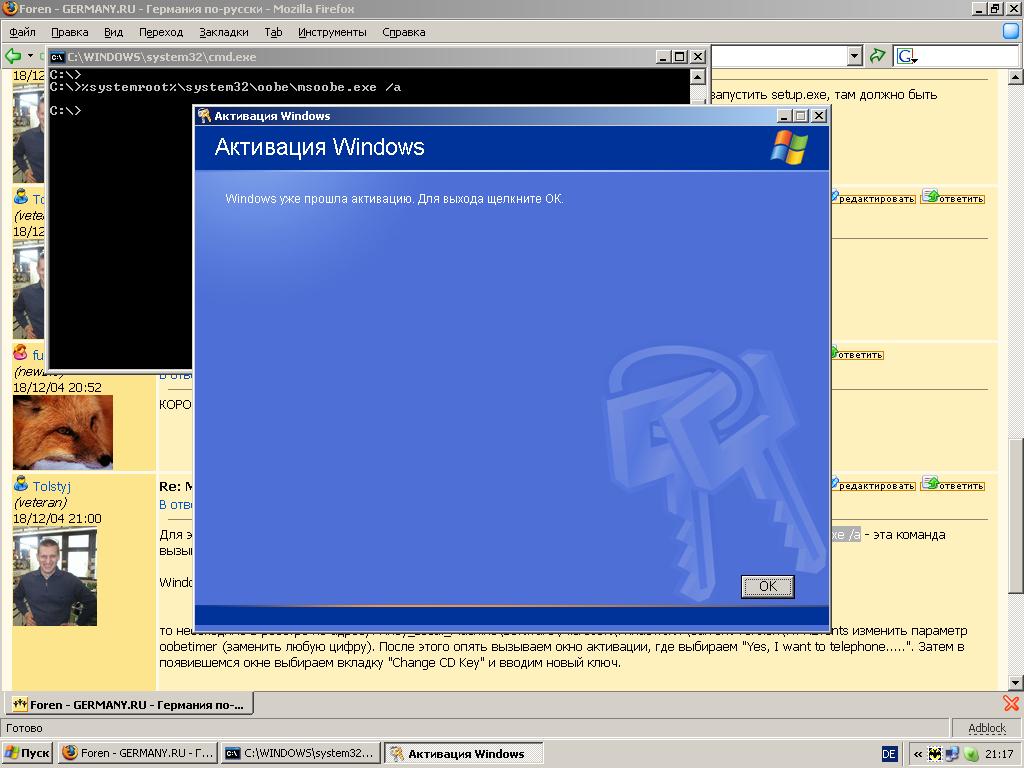Screen dimensions: 1024x768
Task: Click the '18/12/04 20:52' post date
Action: (57, 387)
